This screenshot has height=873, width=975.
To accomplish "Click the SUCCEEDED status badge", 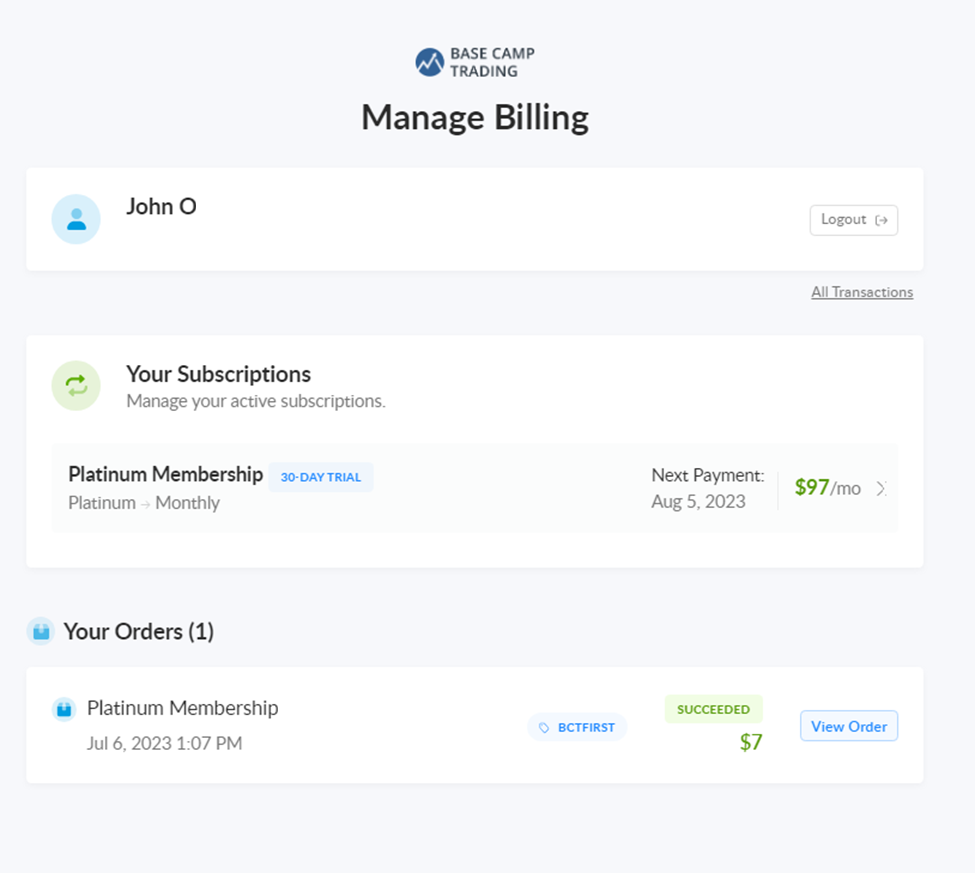I will click(713, 709).
